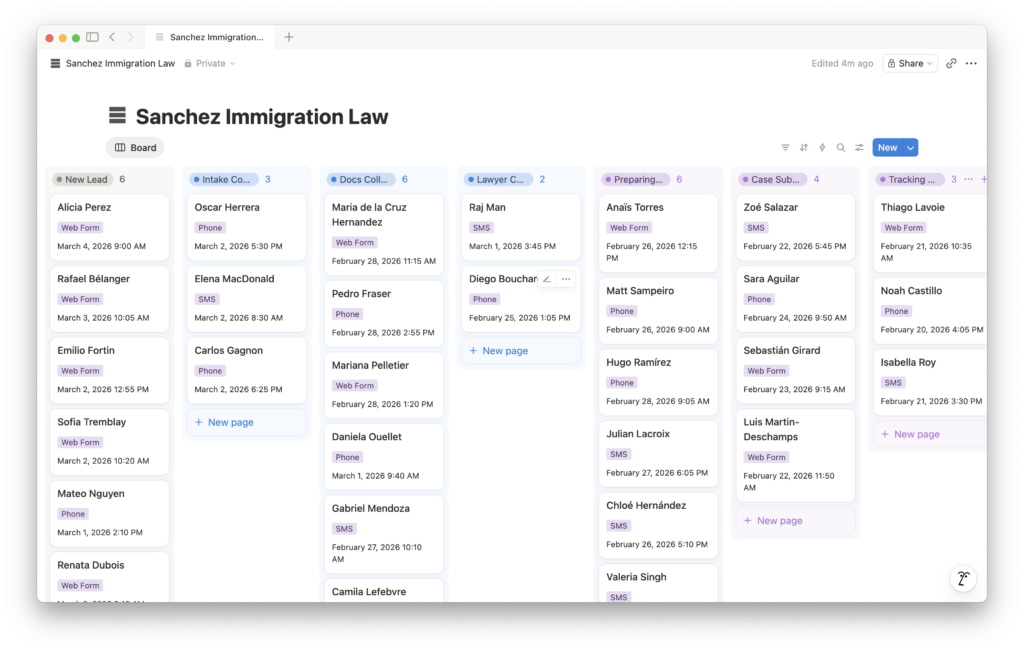Image resolution: width=1024 pixels, height=651 pixels.
Task: Click the purple Case Sub... column label
Action: 771,180
